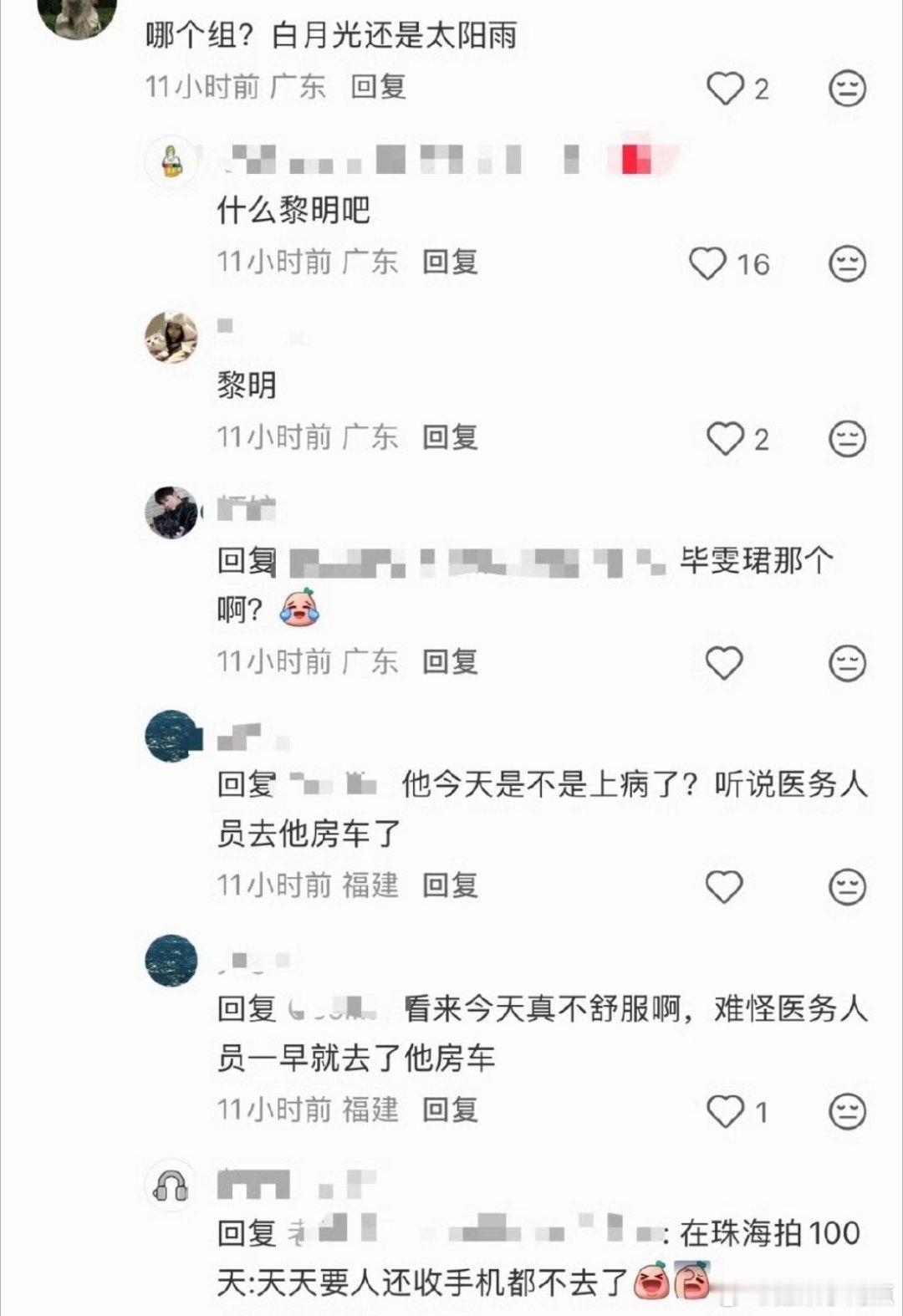This screenshot has width=903, height=1316.
Task: Open the blurred mentioned username before '毕雯珺那个'
Action: pos(478,562)
